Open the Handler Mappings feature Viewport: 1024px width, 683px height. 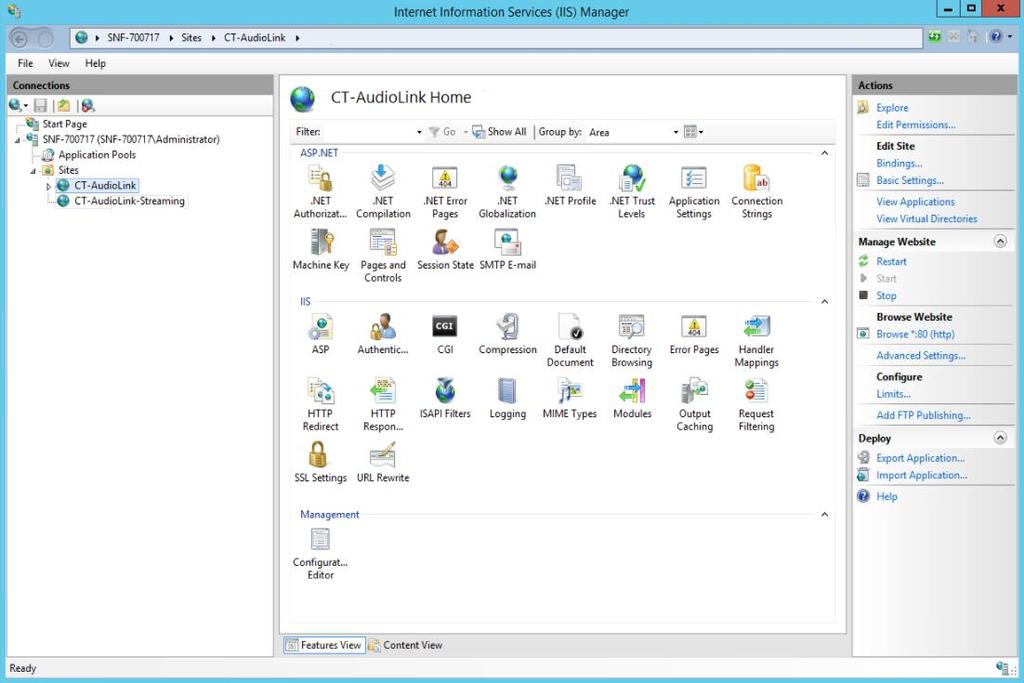[756, 340]
